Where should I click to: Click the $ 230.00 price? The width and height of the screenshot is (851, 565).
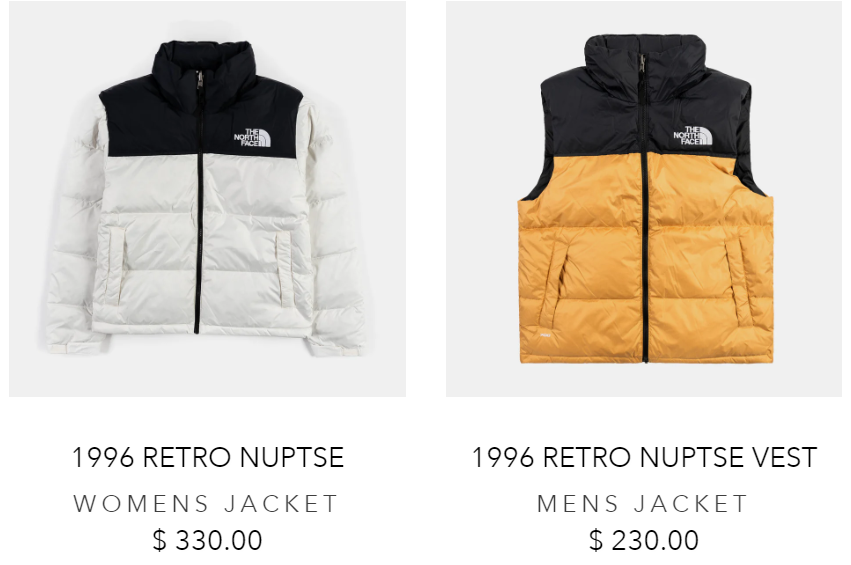(644, 540)
